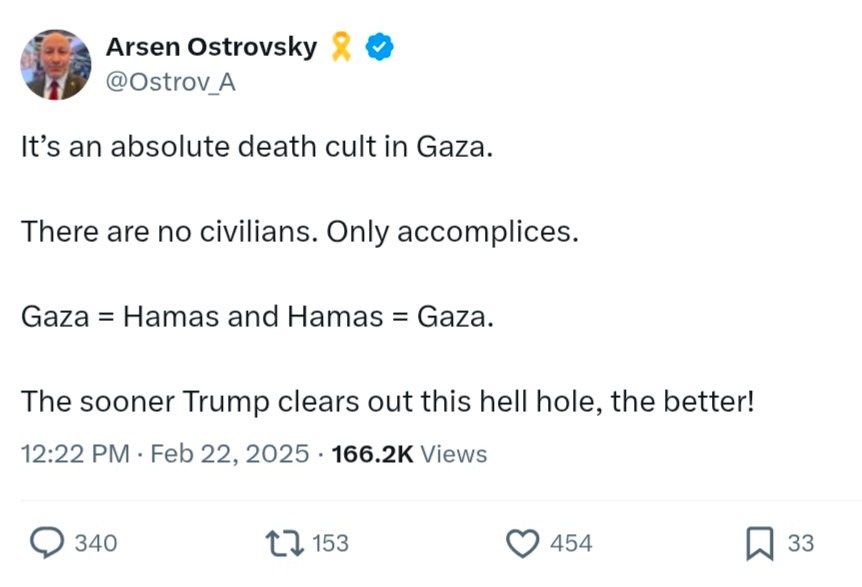Click the reply speech bubble icon
Image resolution: width=862 pixels, height=587 pixels.
(46, 543)
